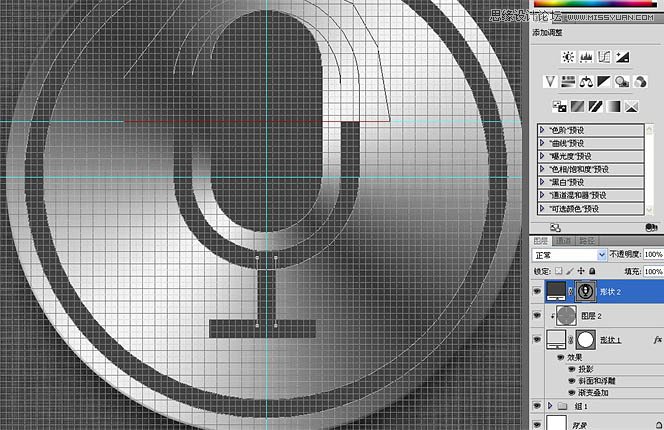Toggle lock transparent pixels
The image size is (664, 430).
point(559,271)
